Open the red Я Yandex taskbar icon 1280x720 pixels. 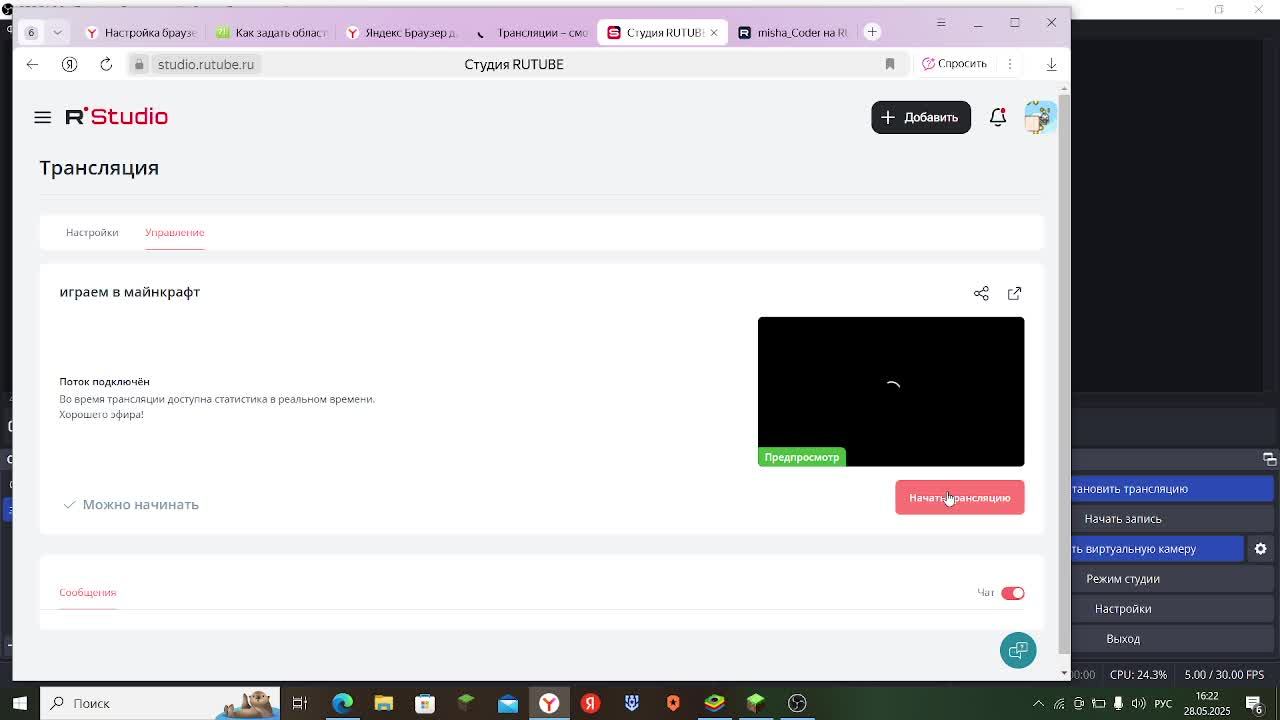pos(590,703)
